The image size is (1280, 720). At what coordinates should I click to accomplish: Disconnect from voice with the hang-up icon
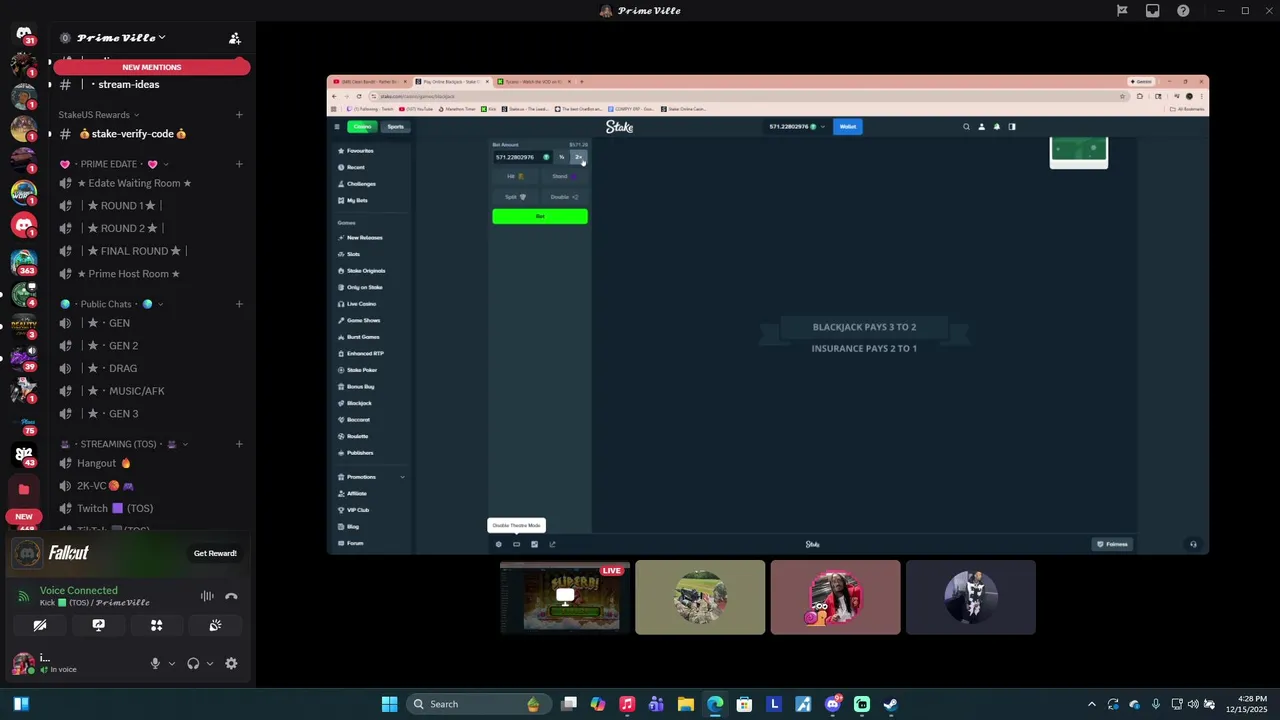(231, 596)
